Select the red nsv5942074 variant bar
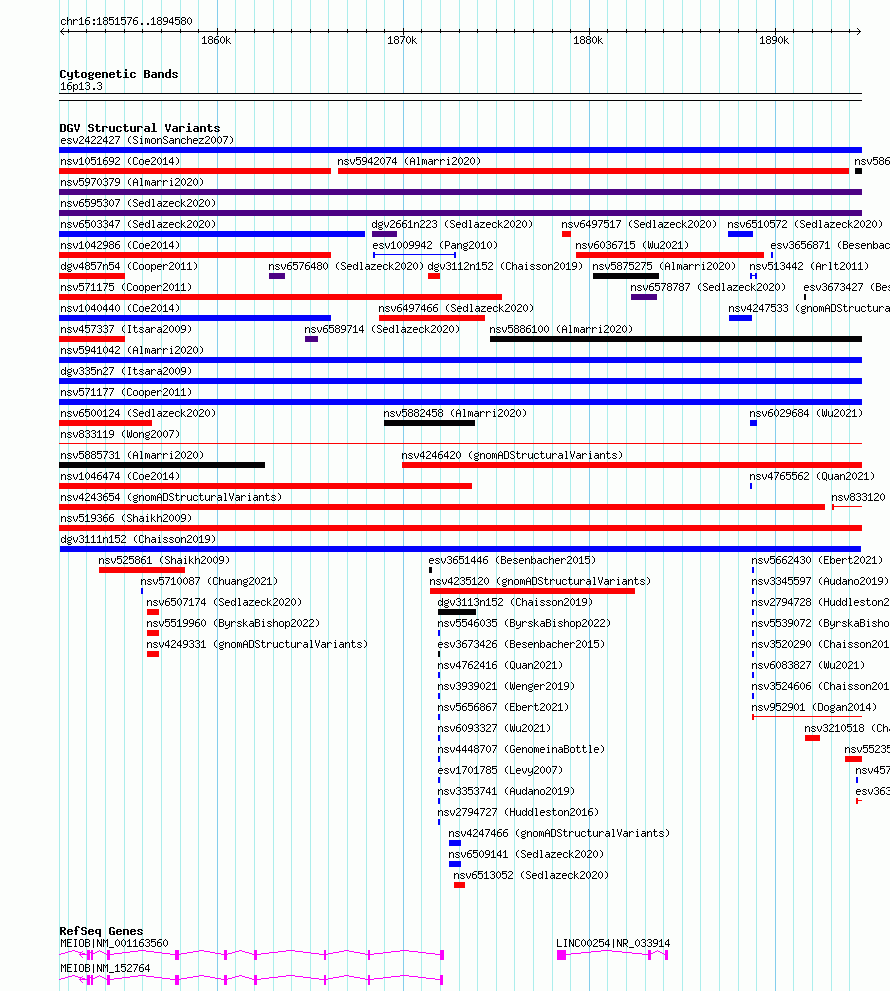The image size is (890, 991). click(x=594, y=171)
